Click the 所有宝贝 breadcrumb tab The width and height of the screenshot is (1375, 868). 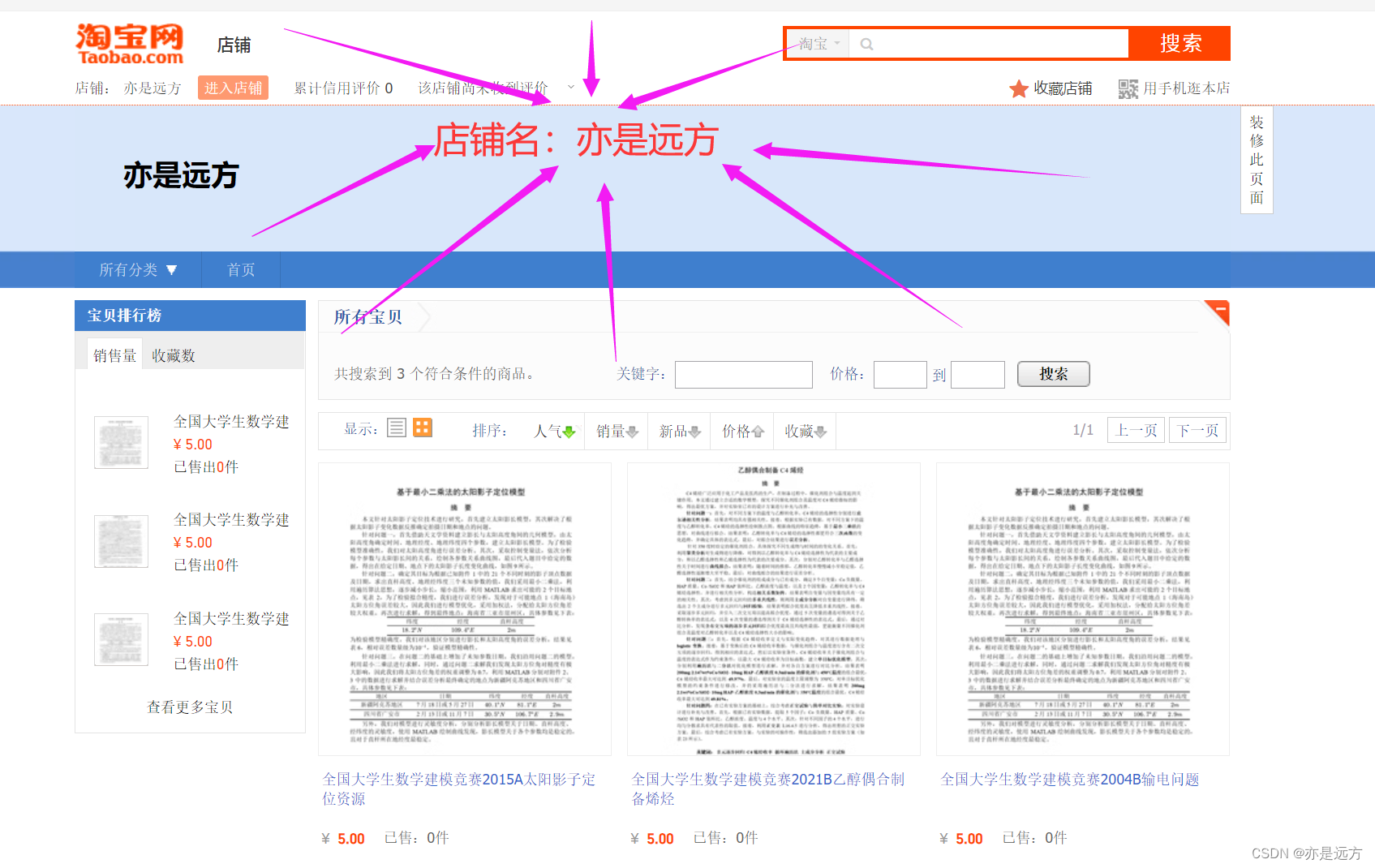pos(368,317)
